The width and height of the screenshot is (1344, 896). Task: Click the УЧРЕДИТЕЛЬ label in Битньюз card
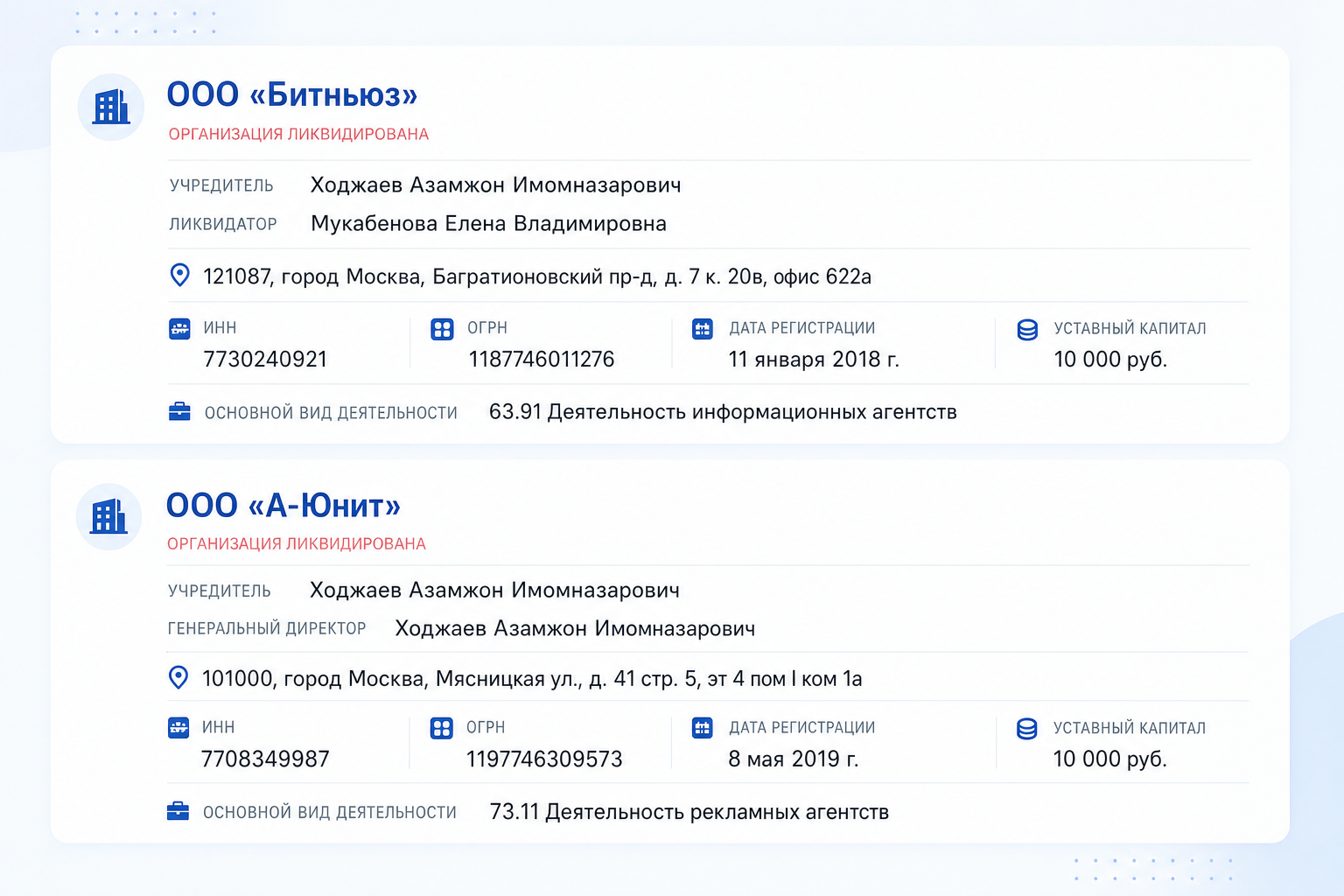tap(221, 186)
